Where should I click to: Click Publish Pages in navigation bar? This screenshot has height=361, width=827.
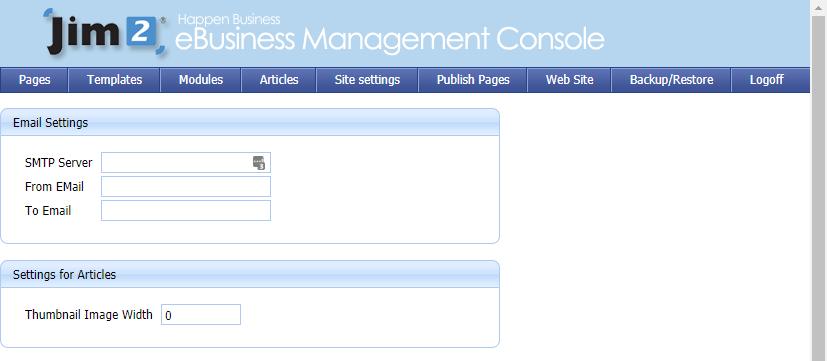(473, 80)
